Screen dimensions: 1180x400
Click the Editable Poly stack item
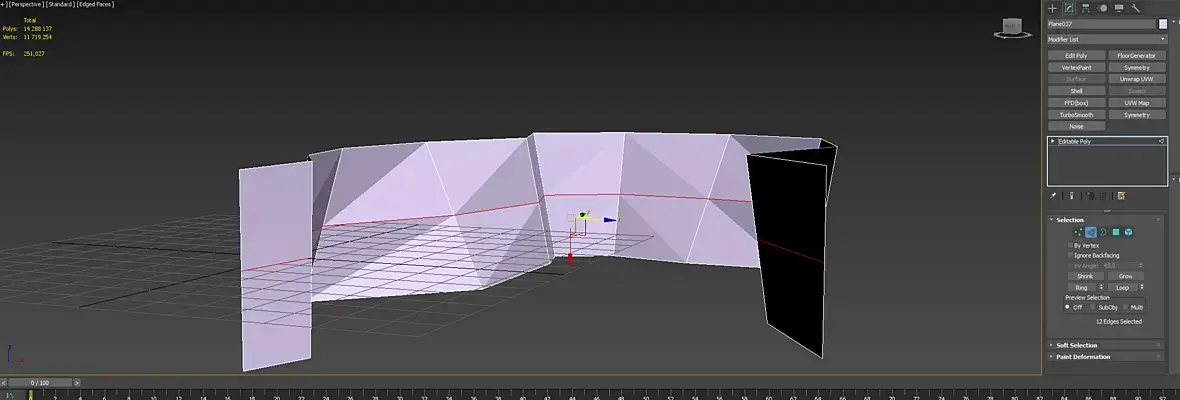tap(1106, 141)
